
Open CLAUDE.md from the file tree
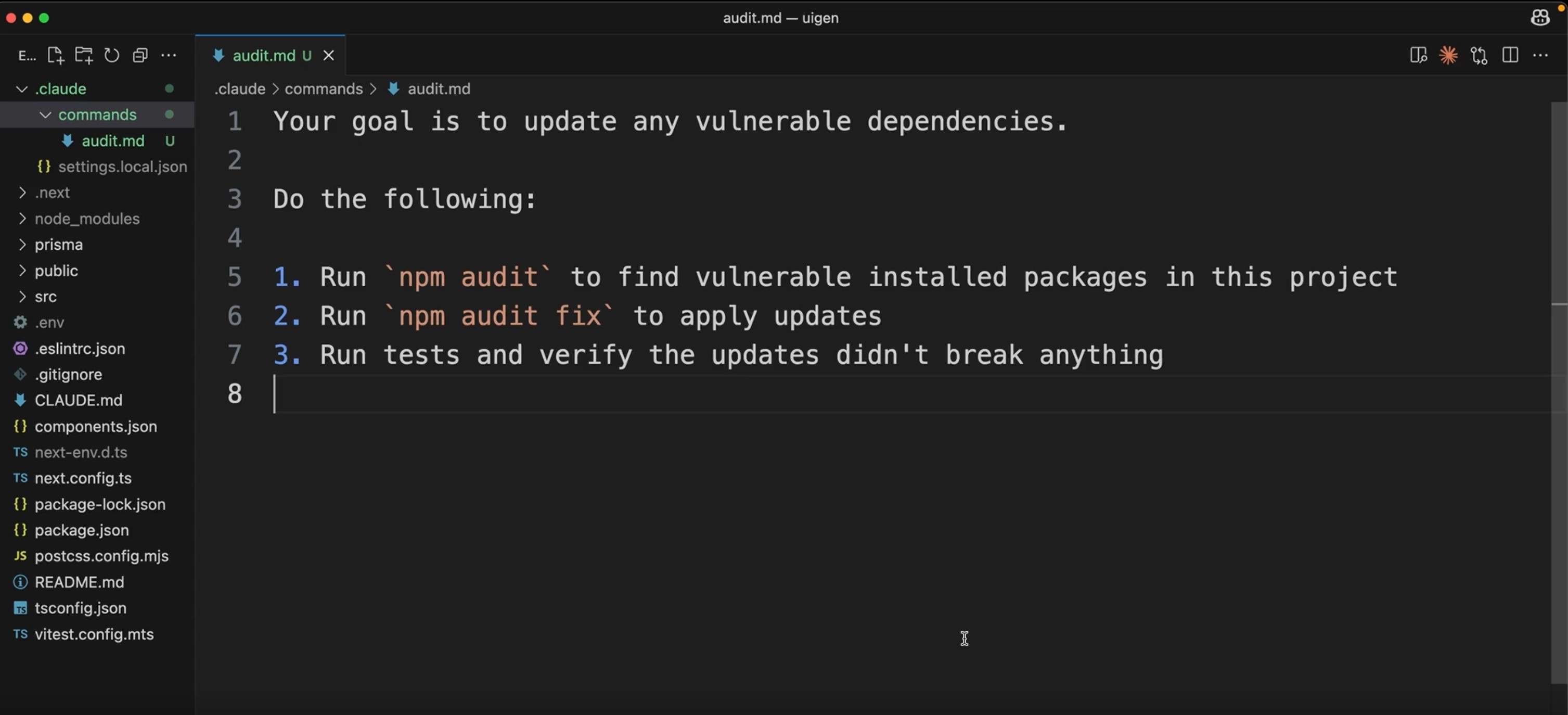78,400
